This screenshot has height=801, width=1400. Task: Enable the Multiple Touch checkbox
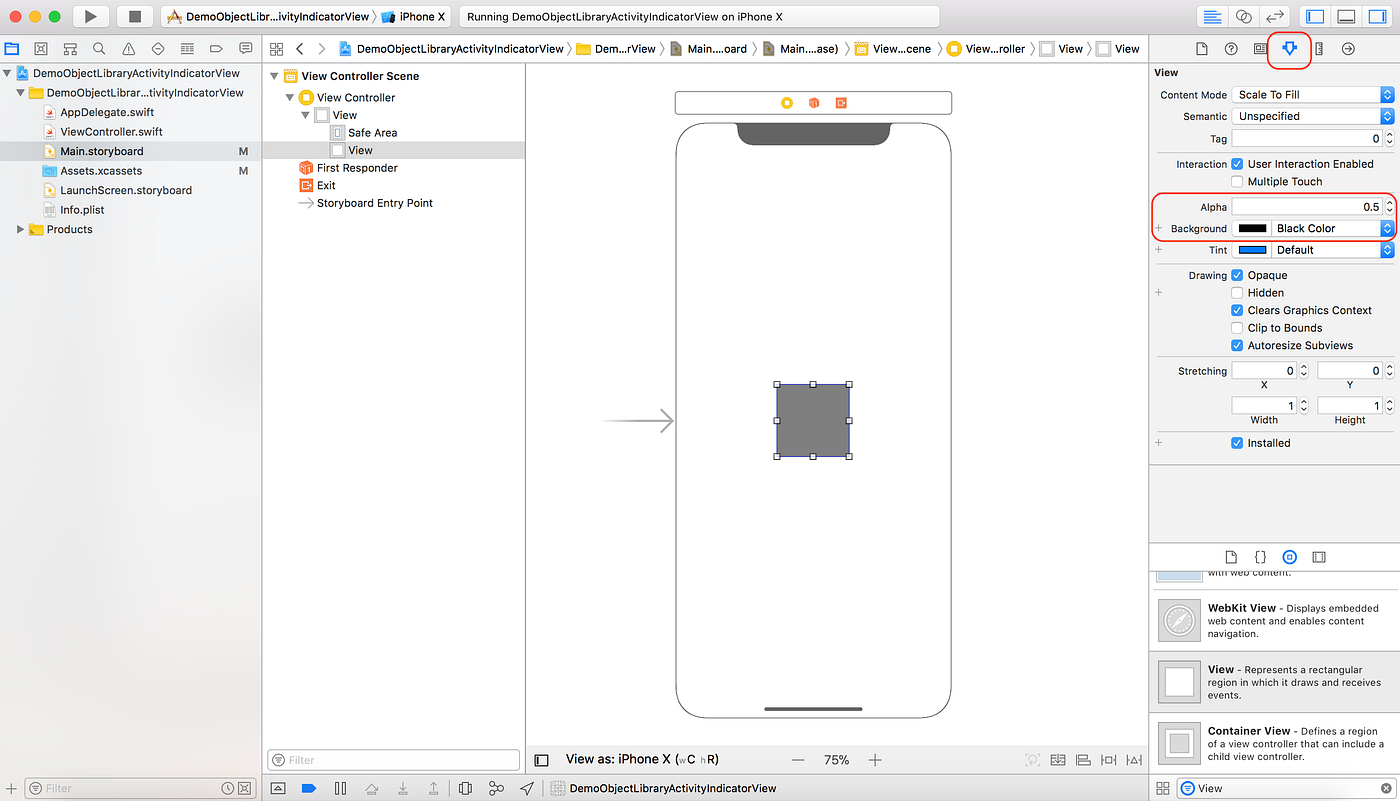point(1237,182)
